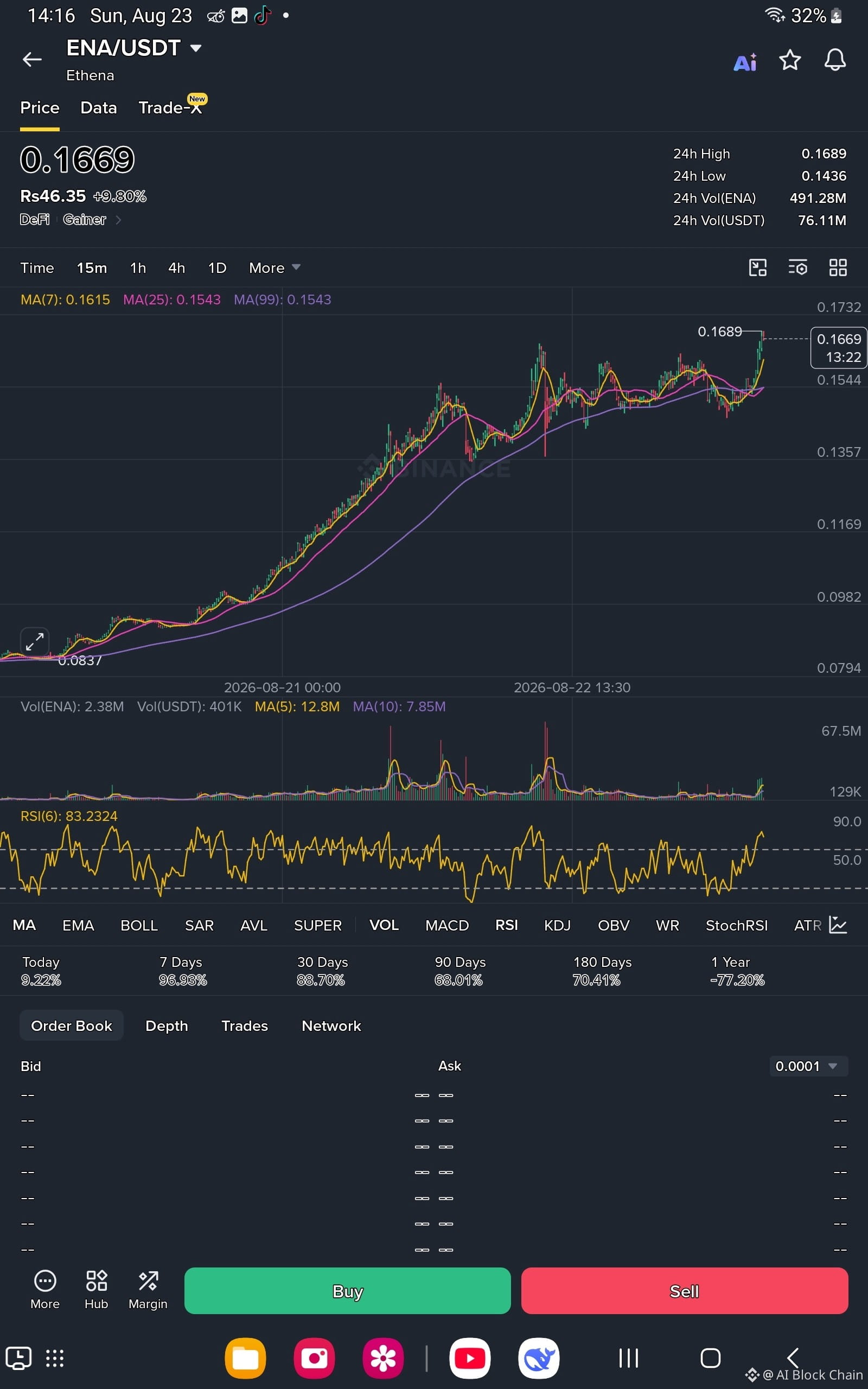Screen dimensions: 868x1389
Task: Toggle the BOLL indicator
Action: pyautogui.click(x=139, y=925)
